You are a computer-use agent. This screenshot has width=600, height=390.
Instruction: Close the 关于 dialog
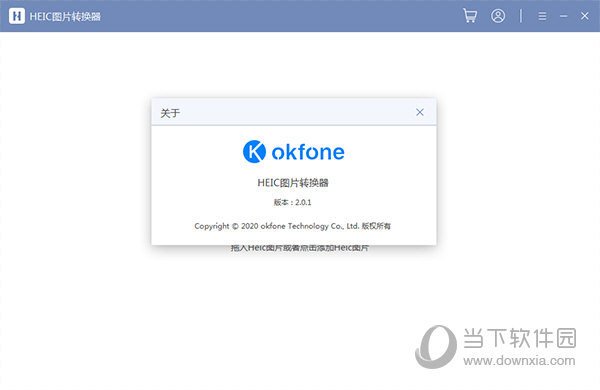click(x=420, y=112)
